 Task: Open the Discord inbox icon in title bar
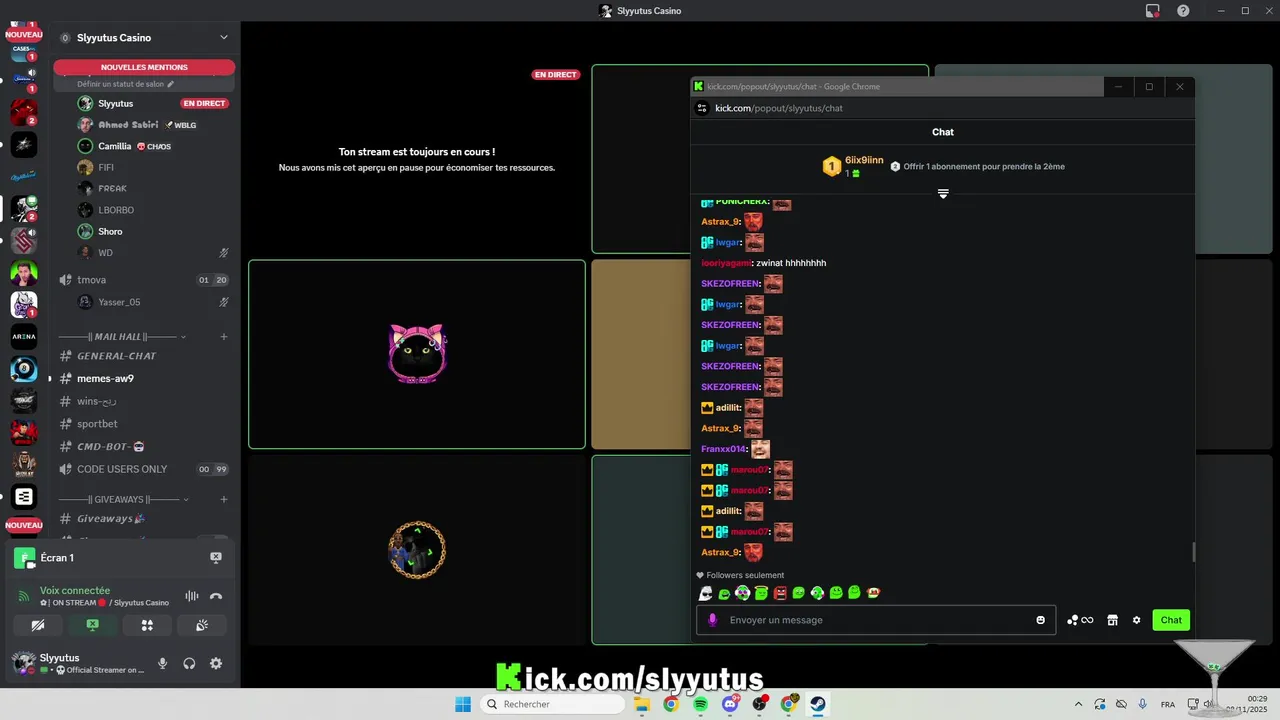pos(1153,11)
